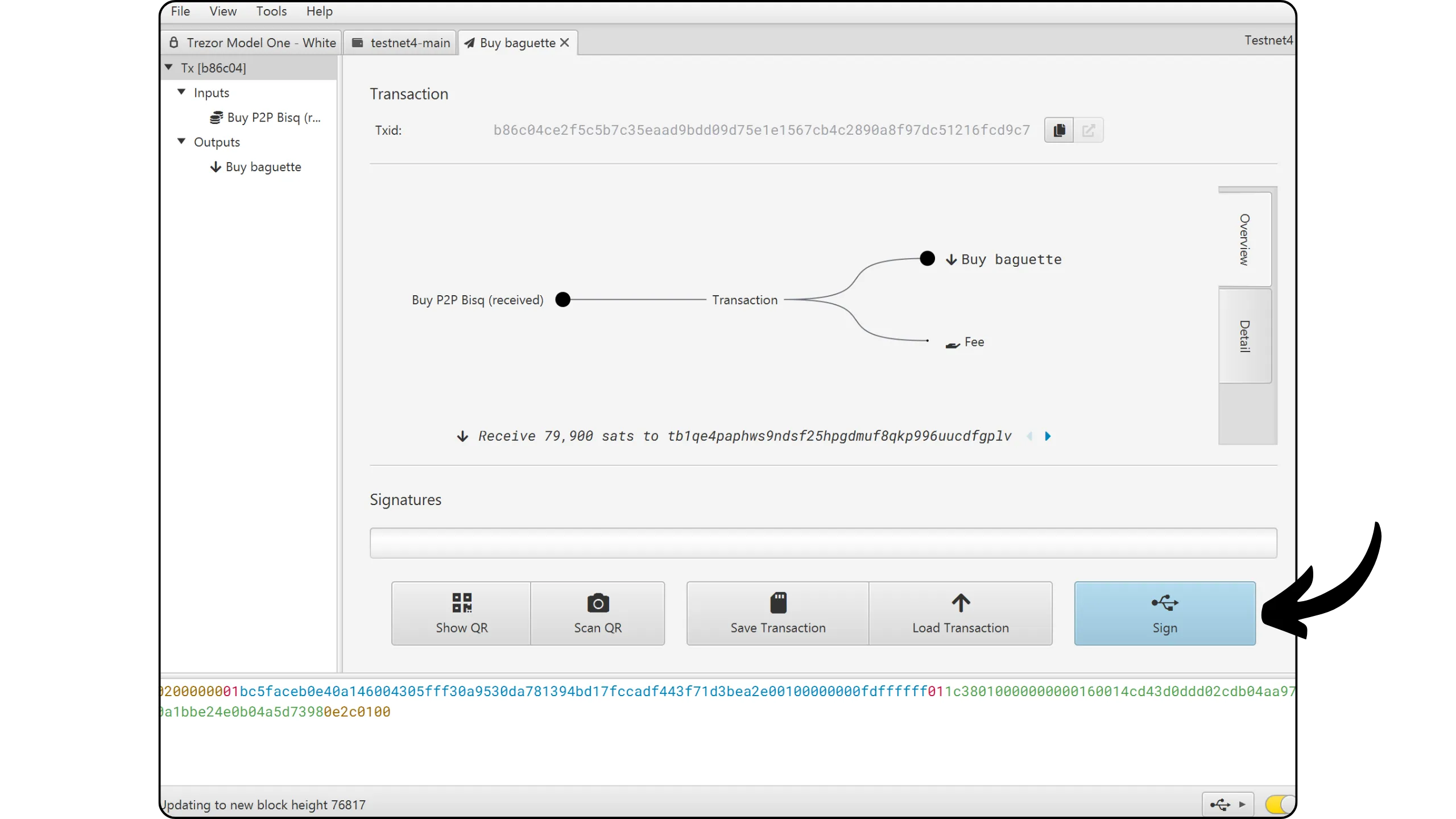Click Save Transaction with SD card icon
The height and width of the screenshot is (819, 1456).
[x=777, y=613]
